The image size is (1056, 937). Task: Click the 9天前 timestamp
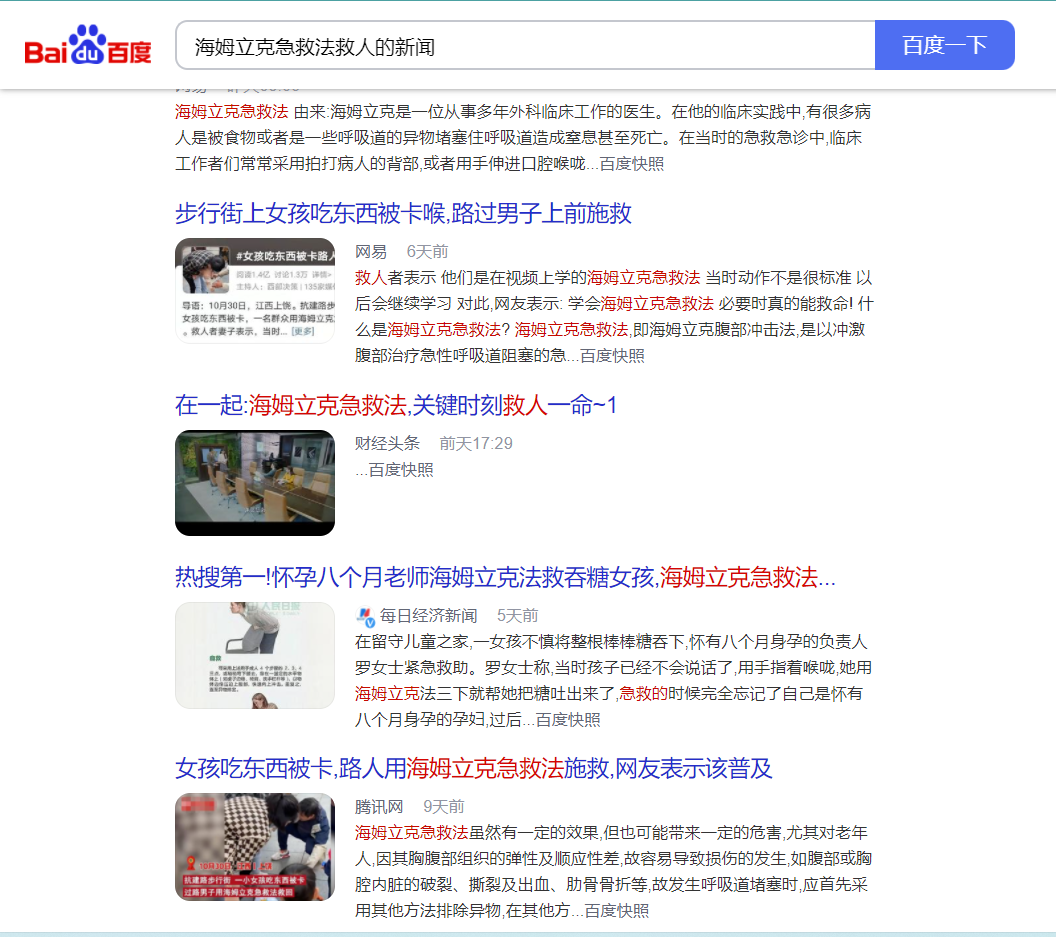[443, 807]
